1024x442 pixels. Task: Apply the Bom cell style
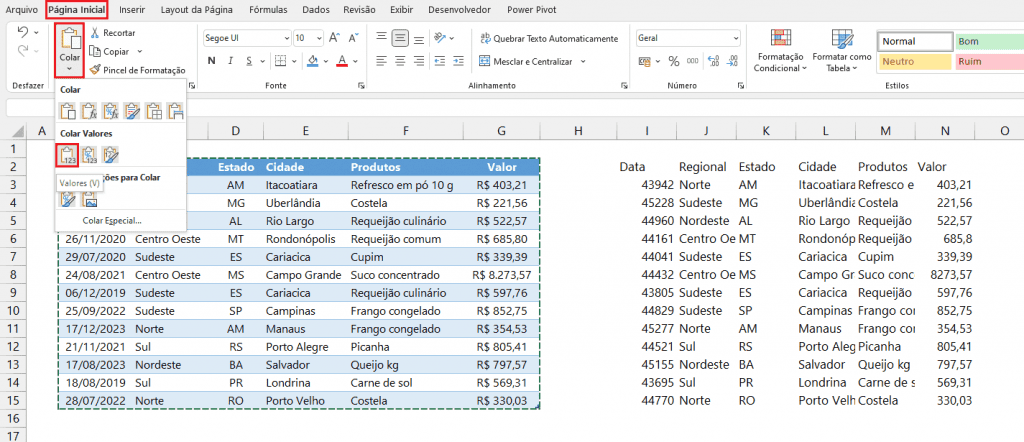(x=989, y=41)
